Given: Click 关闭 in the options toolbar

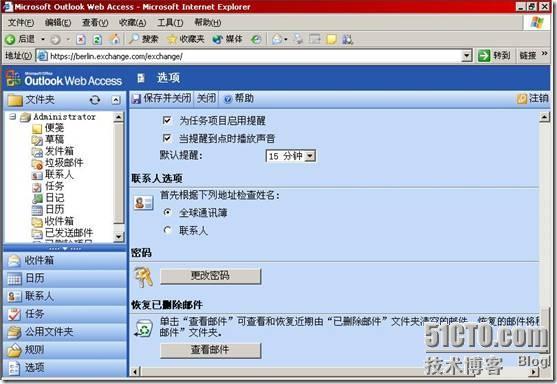Looking at the screenshot, I should 206,98.
